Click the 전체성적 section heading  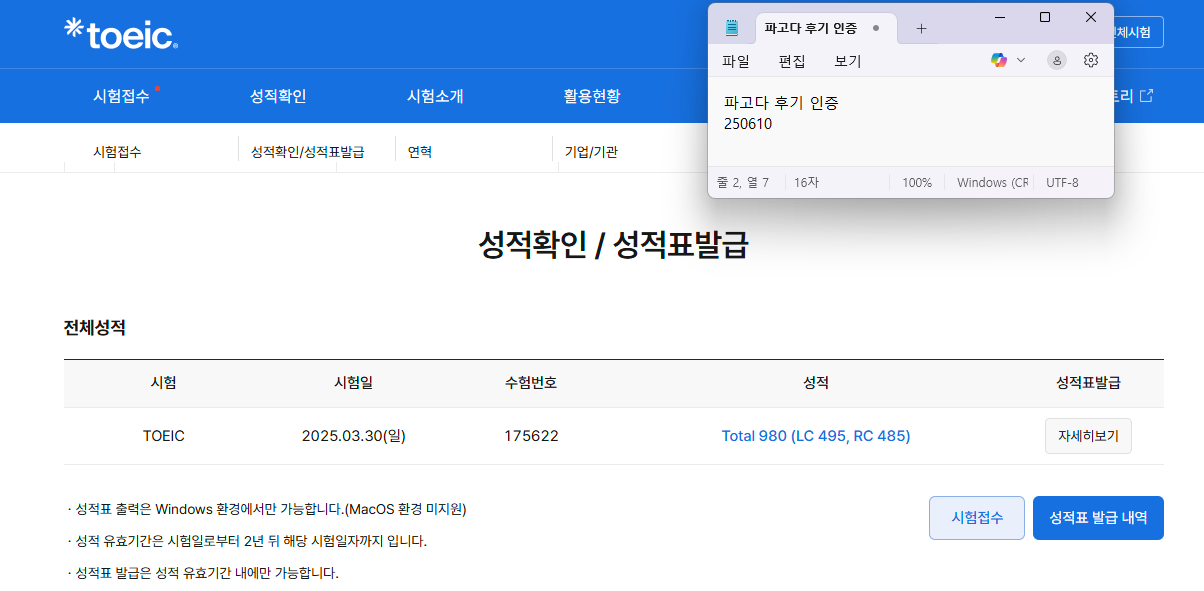pyautogui.click(x=95, y=327)
